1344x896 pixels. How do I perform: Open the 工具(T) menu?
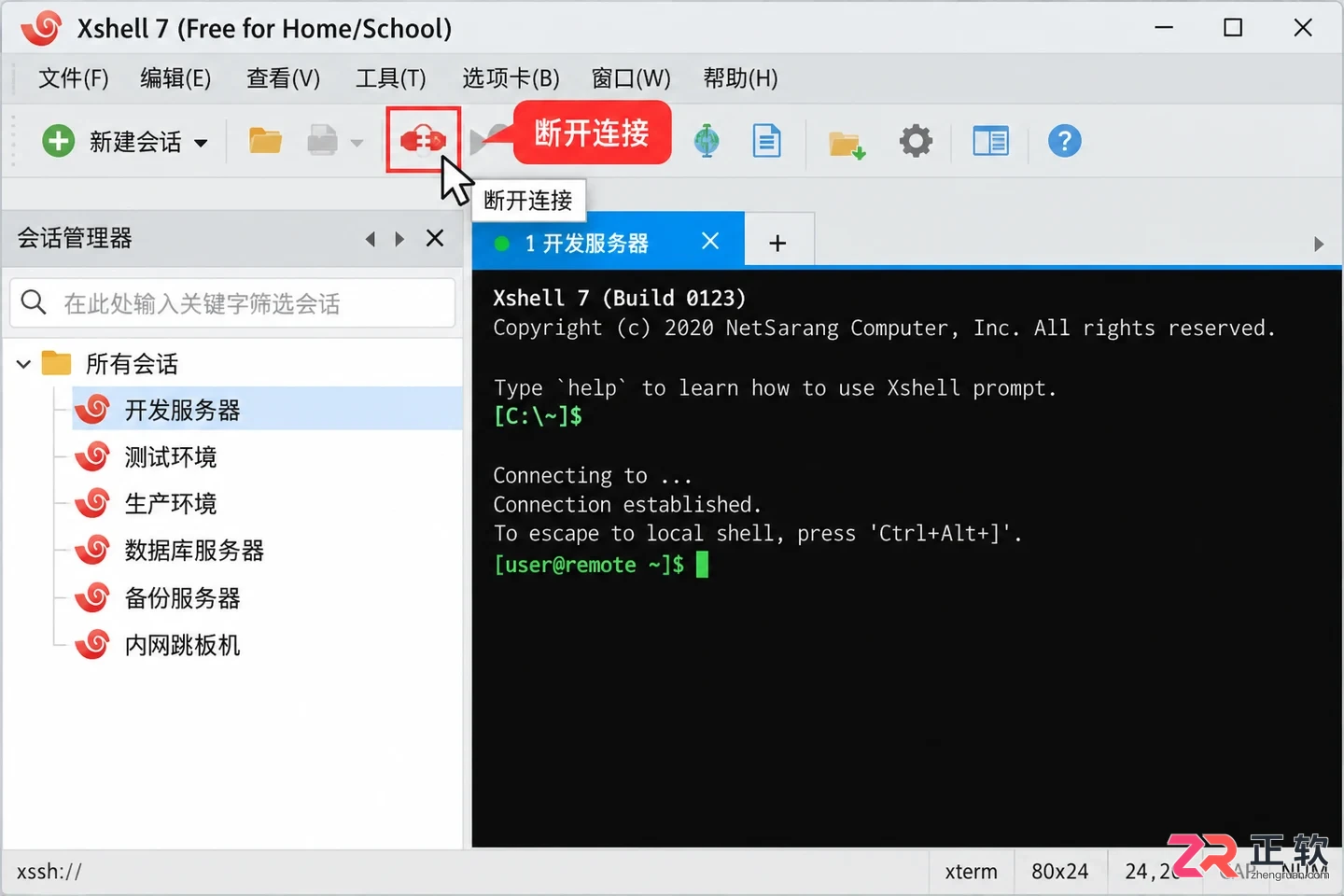390,78
